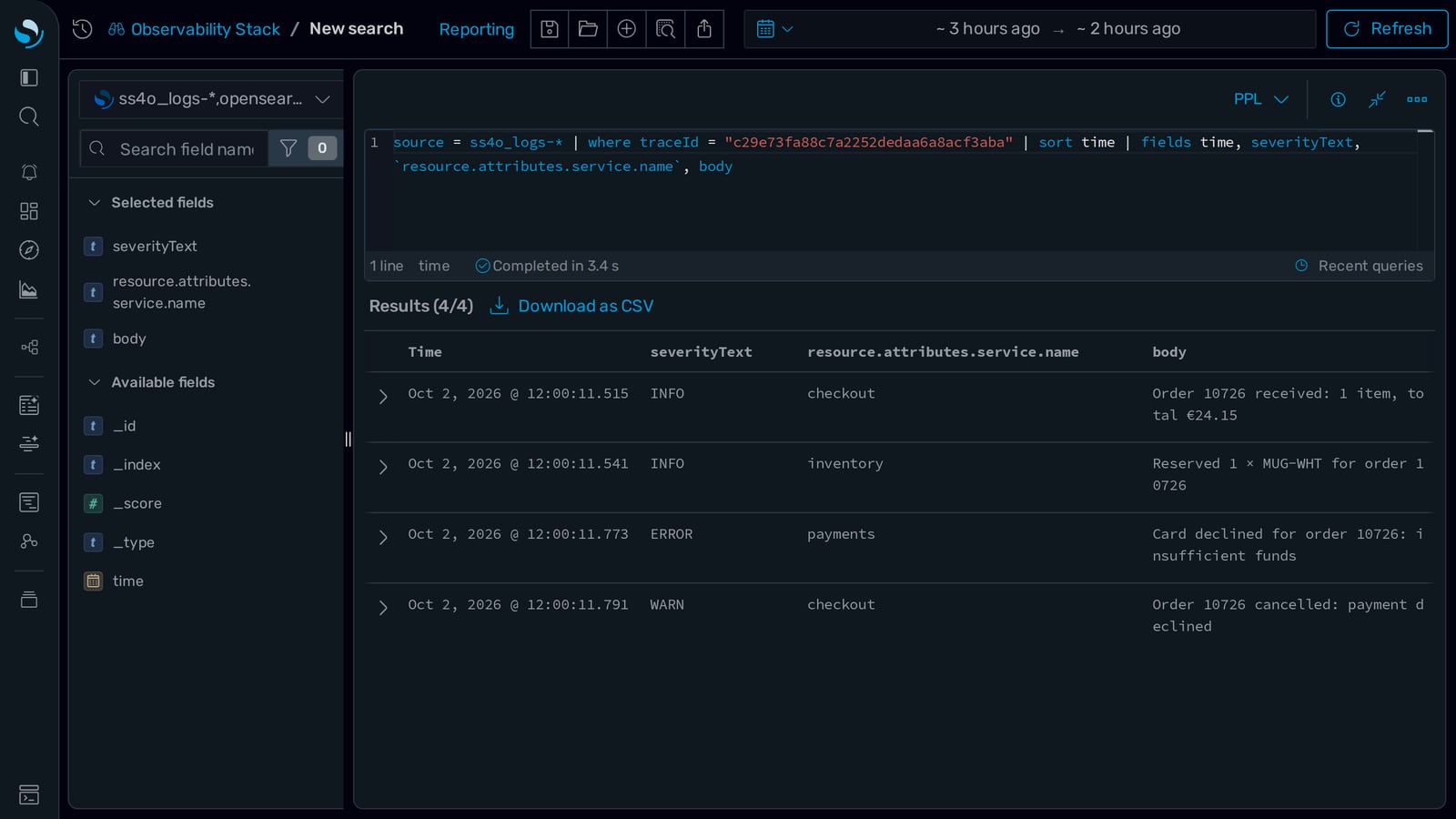Expand the 12:00:11.515 checkout log row
Screen dimensions: 1456x819
[x=383, y=397]
